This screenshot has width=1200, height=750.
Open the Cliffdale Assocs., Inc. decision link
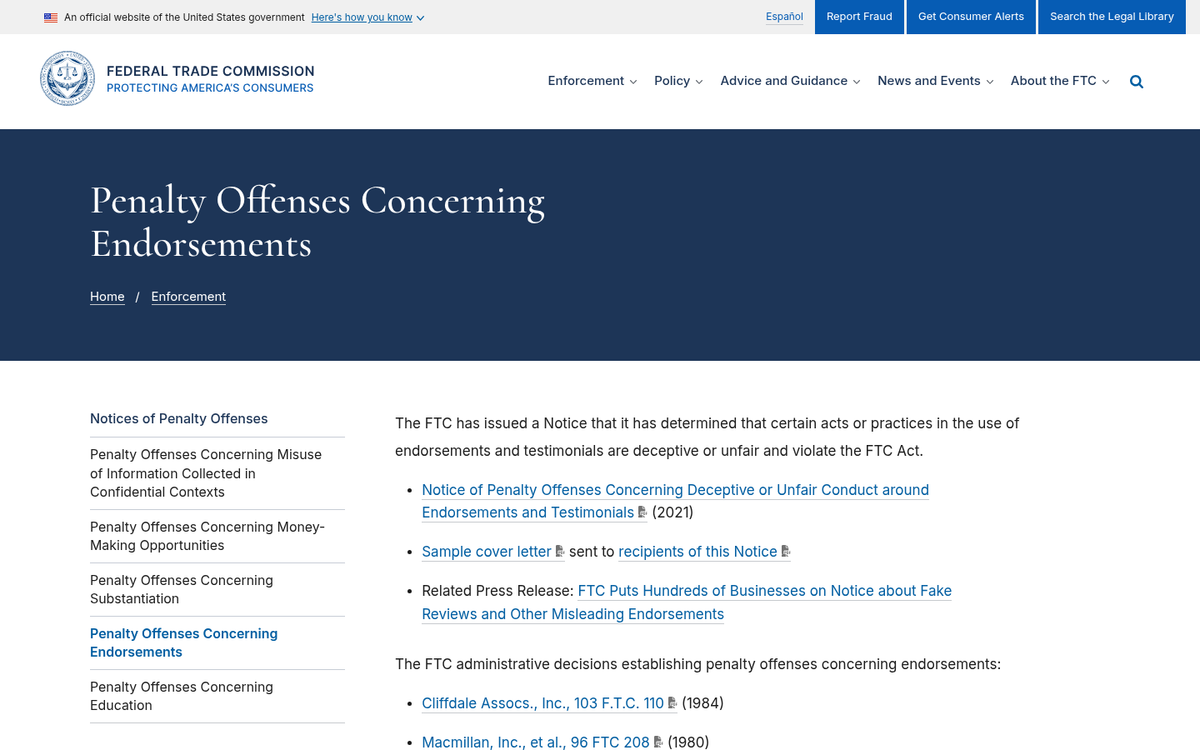542,703
